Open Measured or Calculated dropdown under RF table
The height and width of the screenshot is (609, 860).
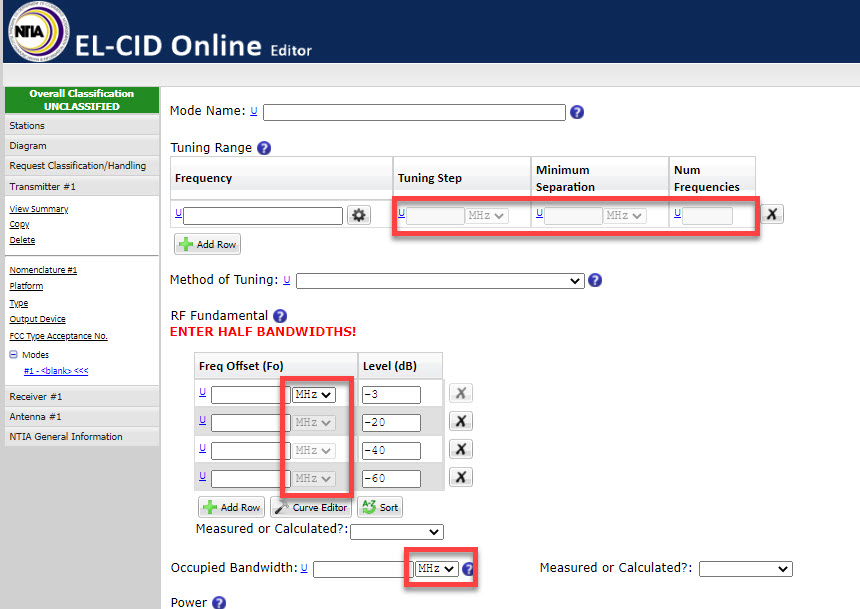397,532
